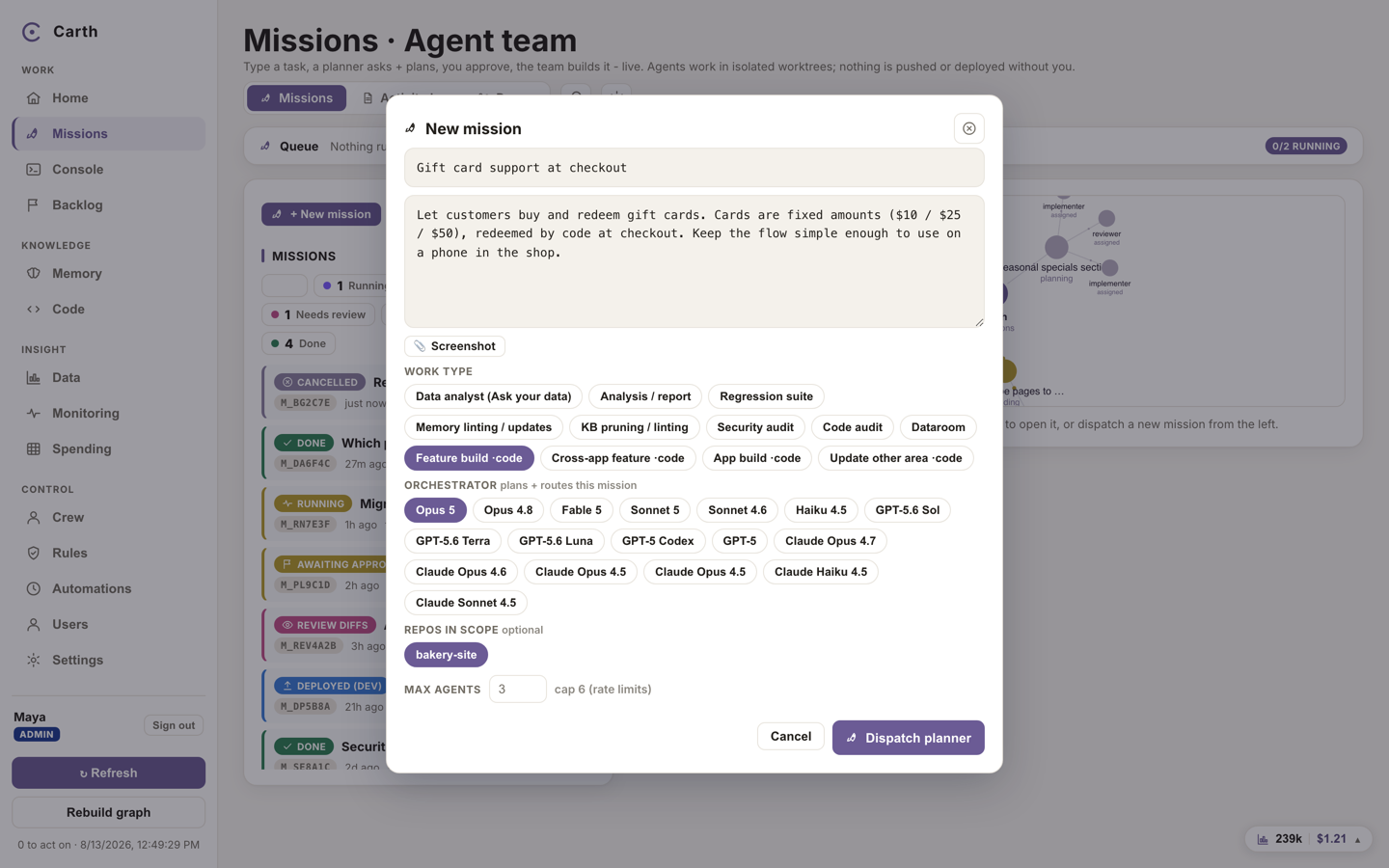The image size is (1389, 868).
Task: Open the Users page
Action: (x=108, y=625)
